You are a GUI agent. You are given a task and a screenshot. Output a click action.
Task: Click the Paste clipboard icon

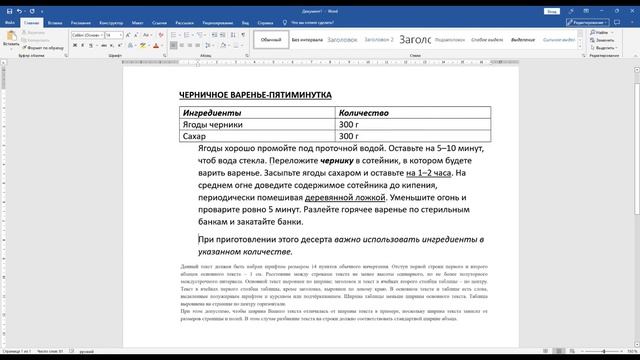[x=11, y=36]
